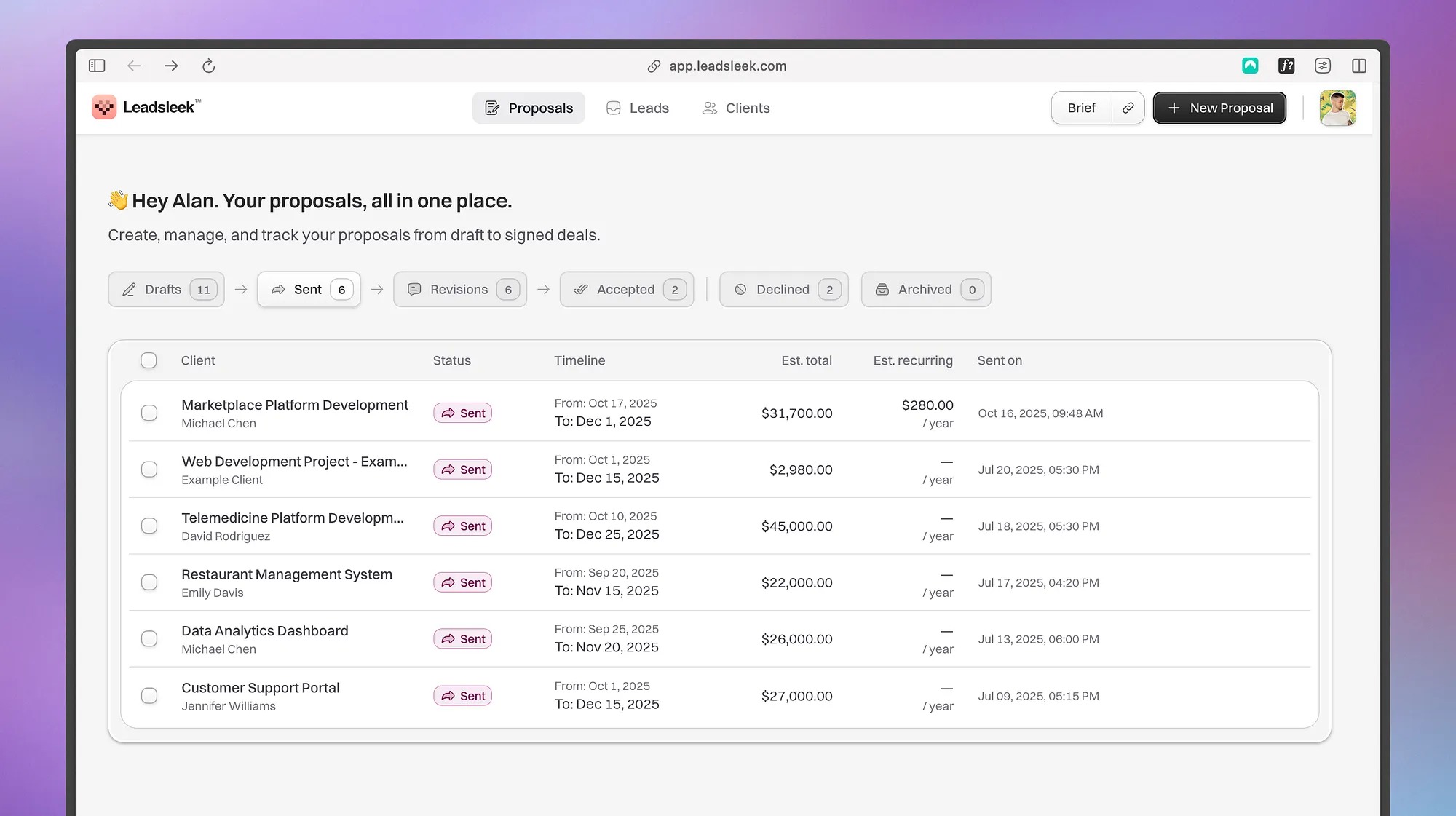This screenshot has height=816, width=1456.
Task: Open the browser settings sliders icon
Action: pos(1323,66)
